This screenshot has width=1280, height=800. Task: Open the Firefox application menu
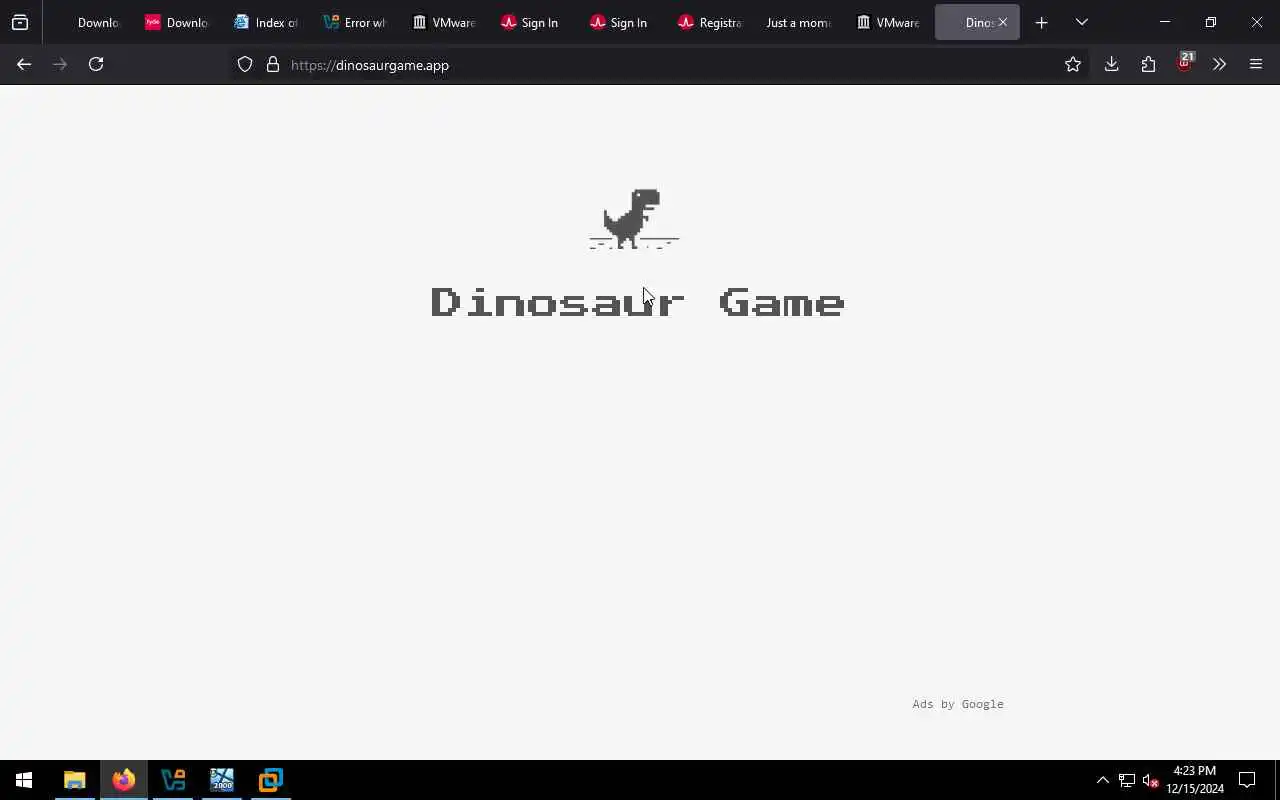1256,64
